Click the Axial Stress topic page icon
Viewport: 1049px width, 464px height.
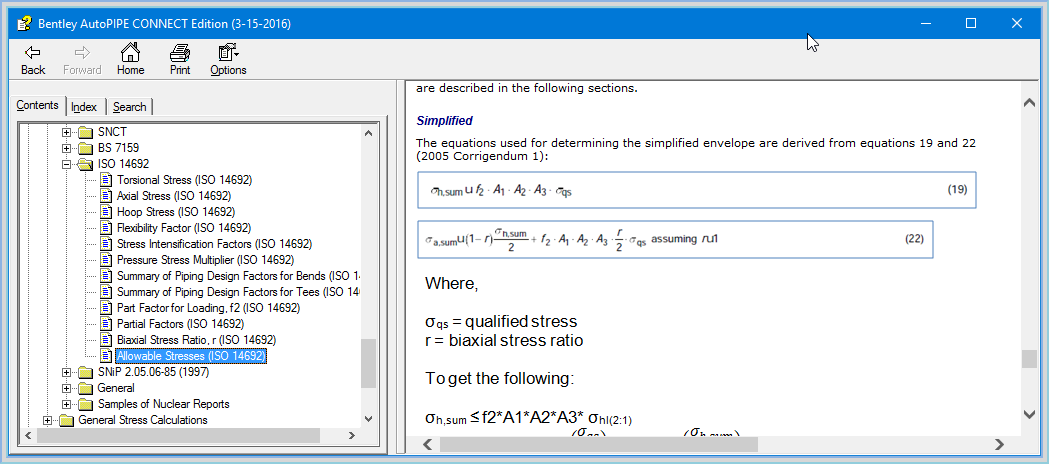[106, 196]
